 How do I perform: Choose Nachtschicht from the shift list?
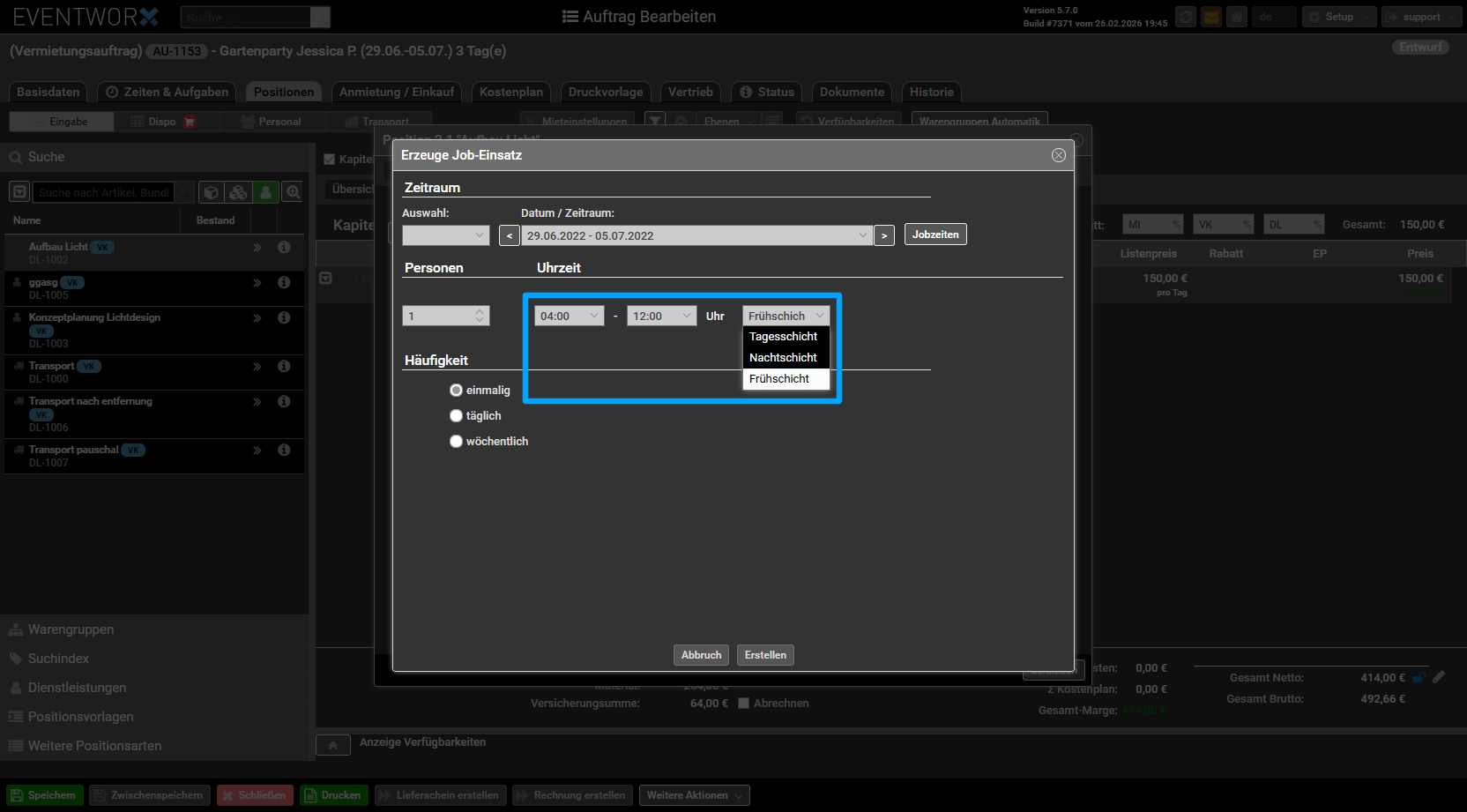783,358
